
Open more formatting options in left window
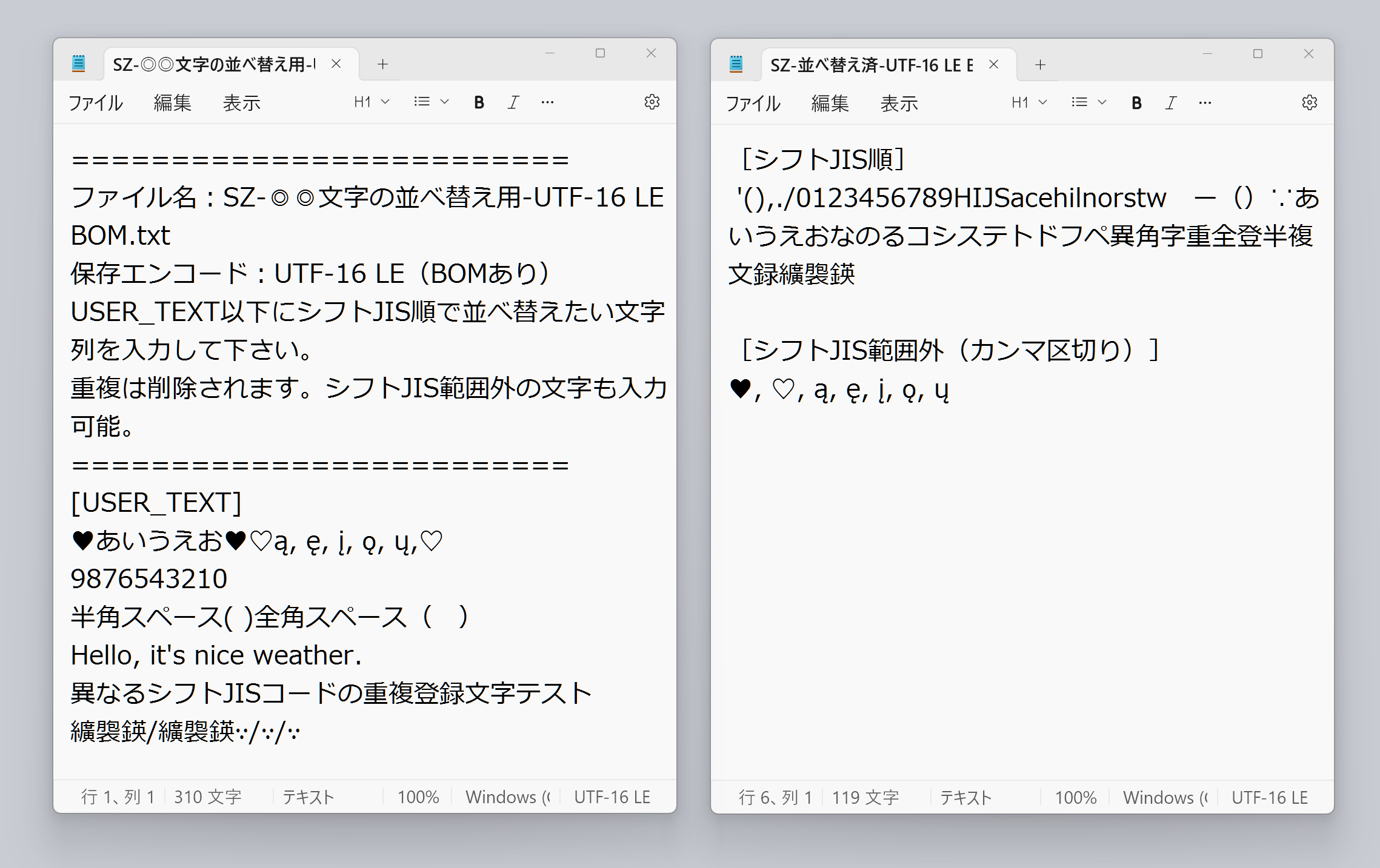click(x=547, y=102)
